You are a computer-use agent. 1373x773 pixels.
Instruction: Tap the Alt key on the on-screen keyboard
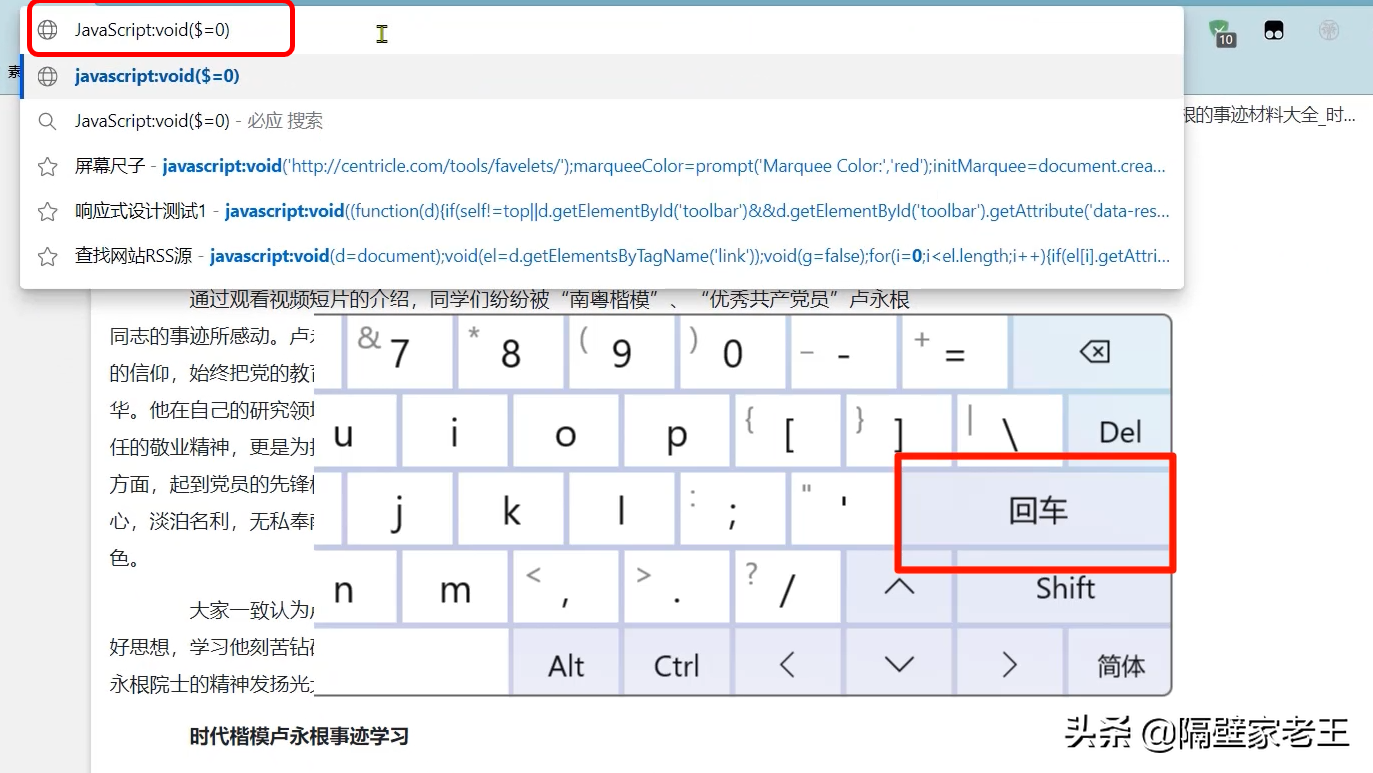pos(566,664)
